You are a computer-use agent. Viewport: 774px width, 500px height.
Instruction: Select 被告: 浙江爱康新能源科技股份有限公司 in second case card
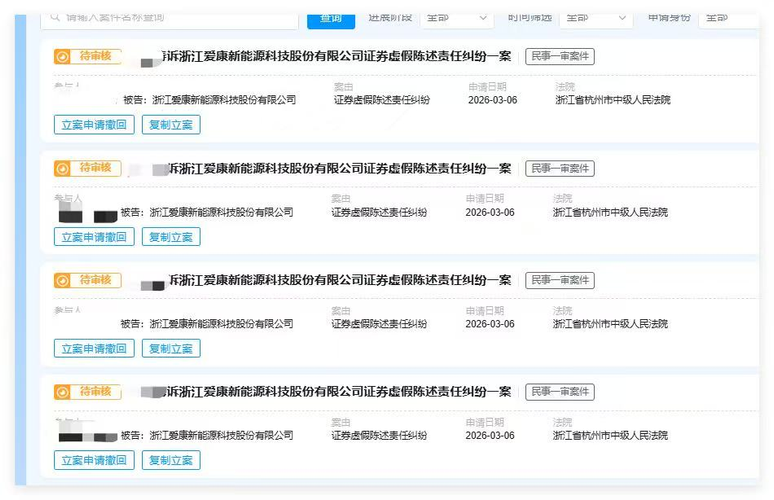[x=207, y=213]
